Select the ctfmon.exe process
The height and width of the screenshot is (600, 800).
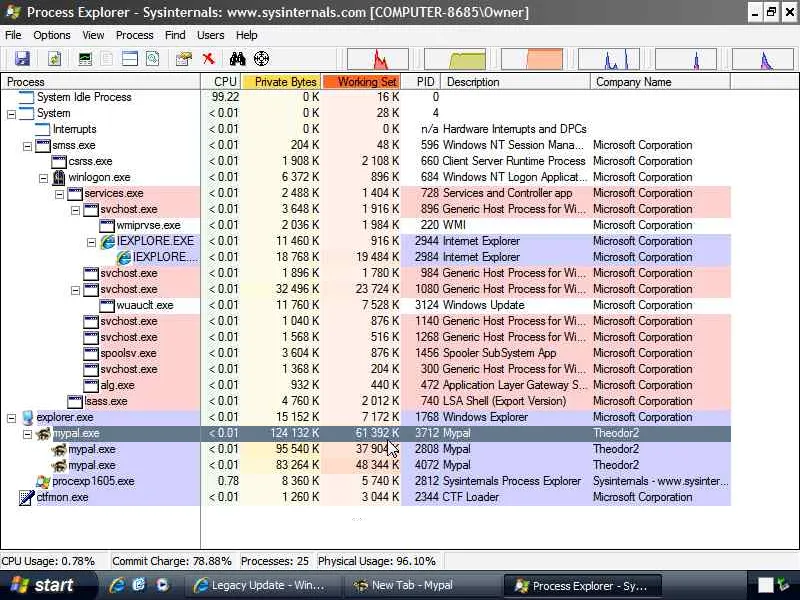[x=366, y=497]
